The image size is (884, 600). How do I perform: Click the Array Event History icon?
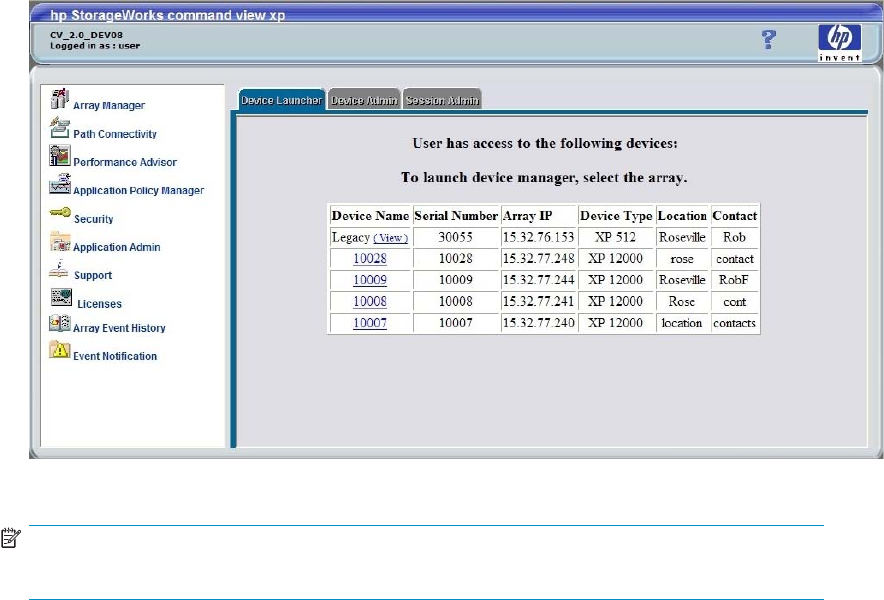point(59,324)
